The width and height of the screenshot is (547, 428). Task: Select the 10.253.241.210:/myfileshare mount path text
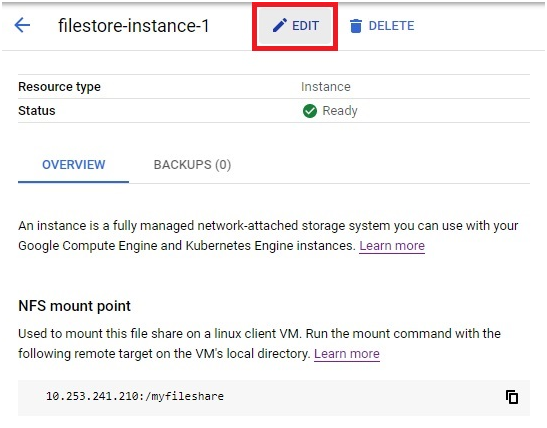point(135,397)
